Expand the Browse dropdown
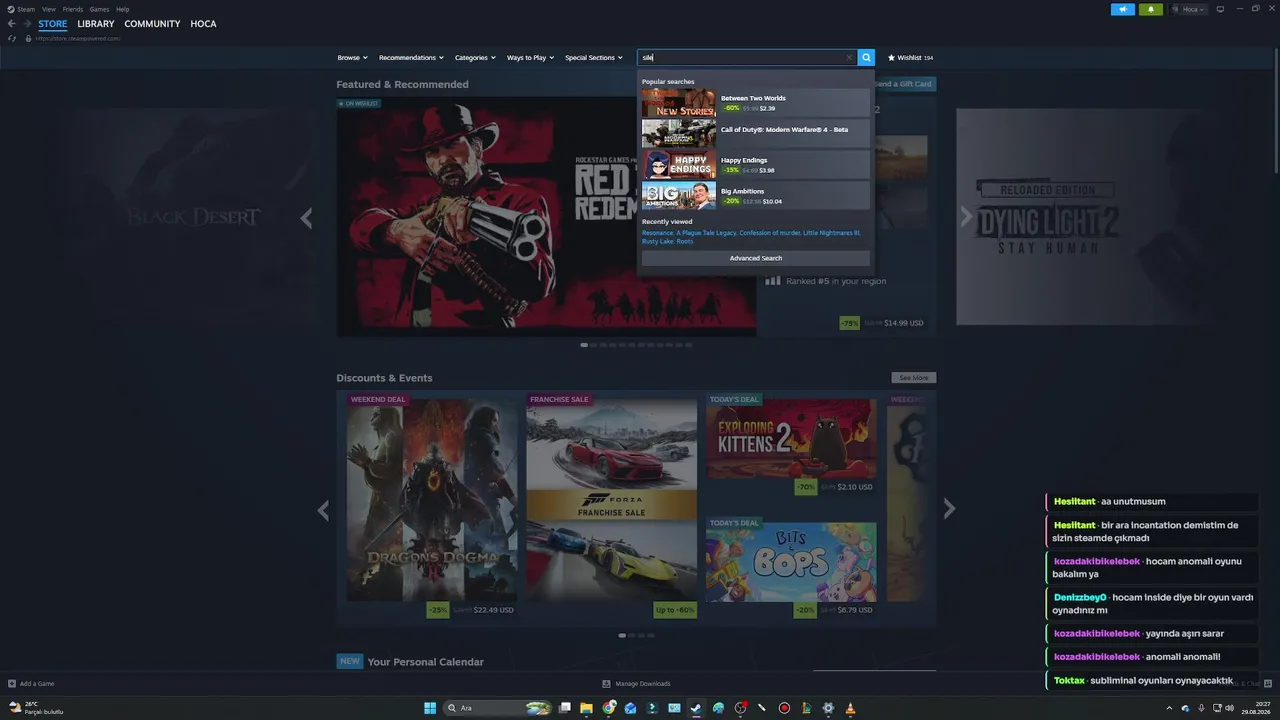Viewport: 1280px width, 720px height. point(352,58)
